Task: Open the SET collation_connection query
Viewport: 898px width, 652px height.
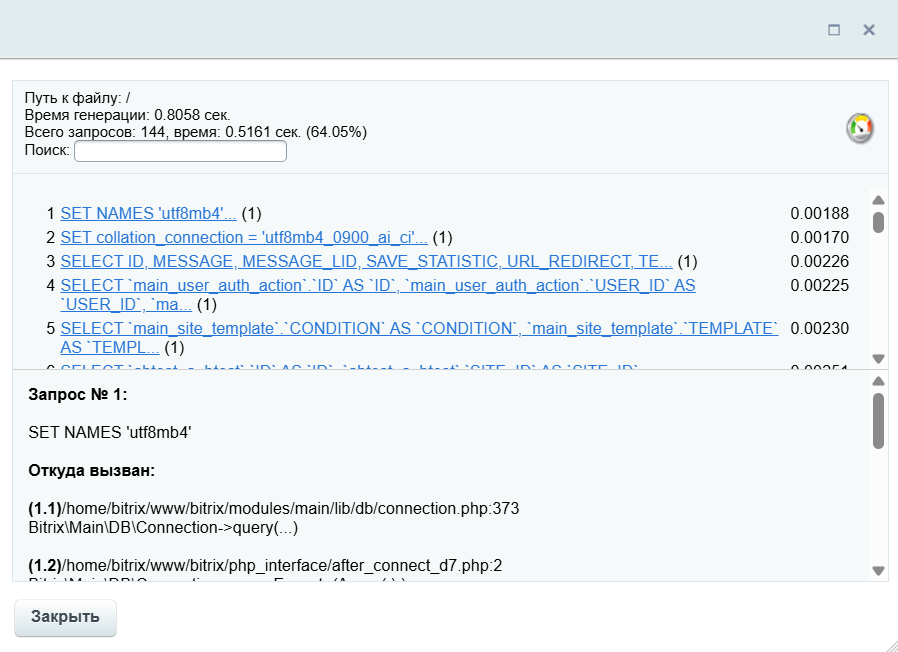Action: point(244,238)
